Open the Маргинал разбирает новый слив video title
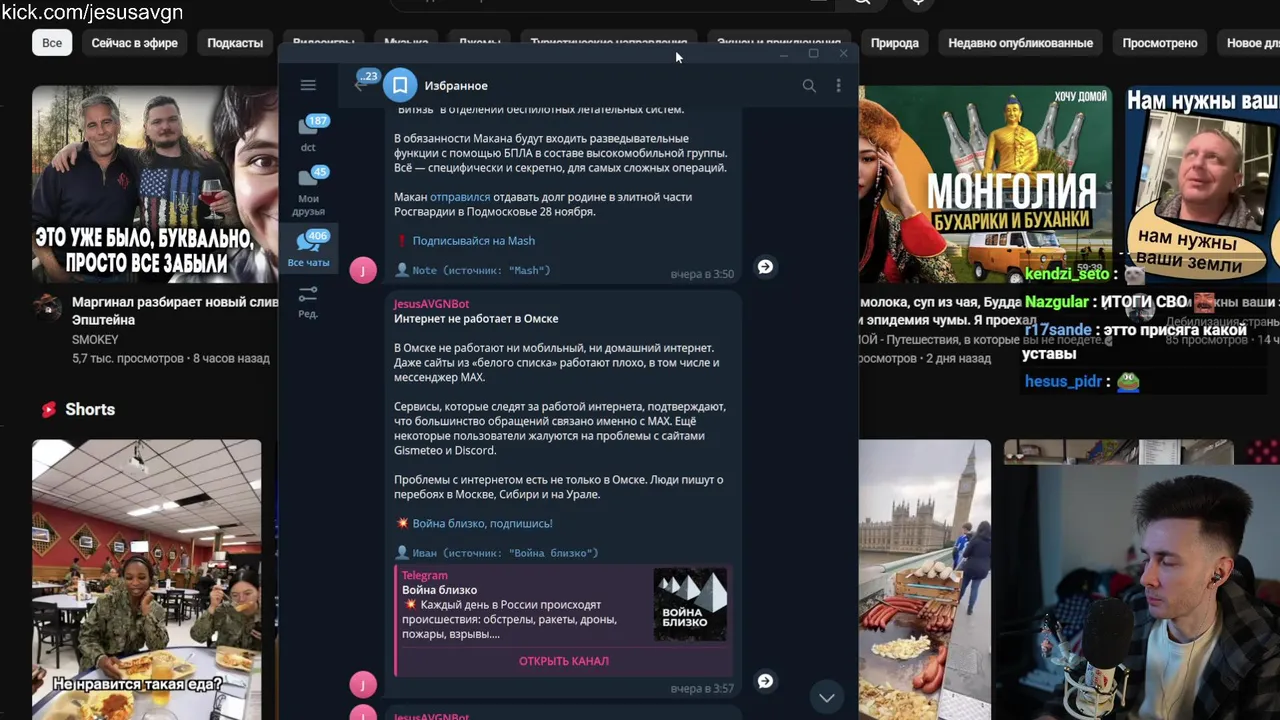The height and width of the screenshot is (720, 1280). [174, 311]
